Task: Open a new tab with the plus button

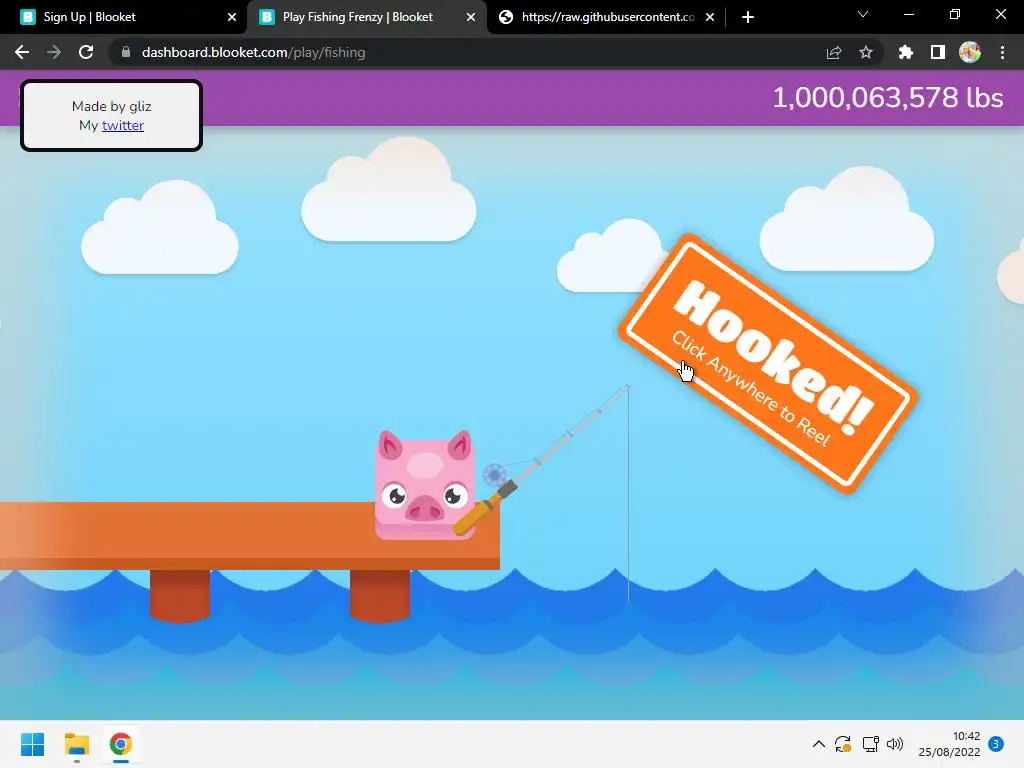Action: click(748, 17)
